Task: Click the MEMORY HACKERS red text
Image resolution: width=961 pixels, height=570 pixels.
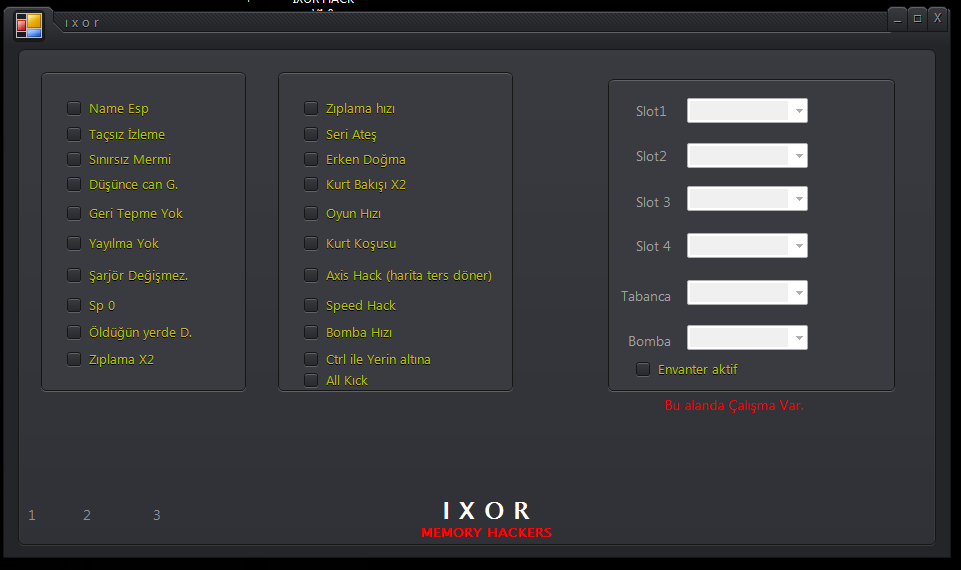Action: click(x=487, y=533)
